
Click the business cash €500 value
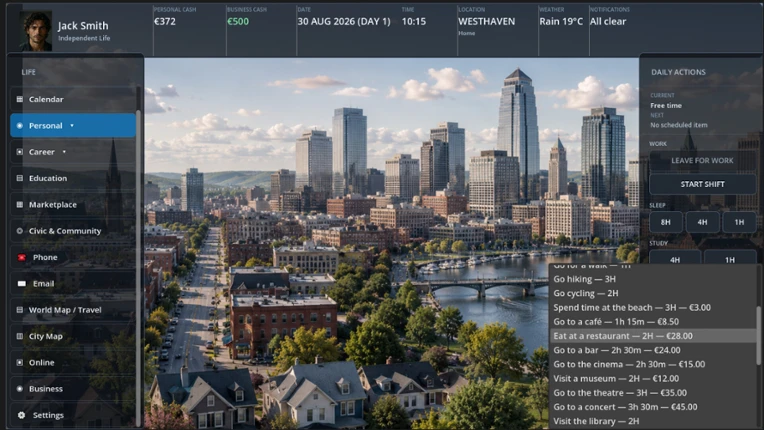tap(238, 21)
